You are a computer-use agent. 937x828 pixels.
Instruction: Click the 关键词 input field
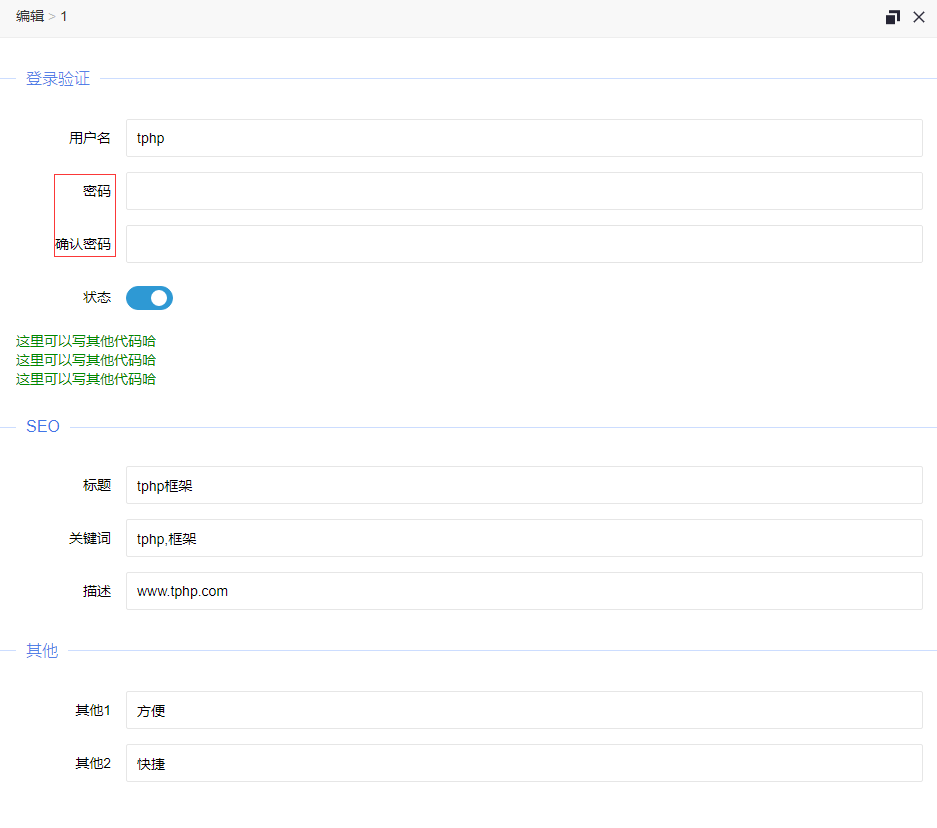point(524,538)
